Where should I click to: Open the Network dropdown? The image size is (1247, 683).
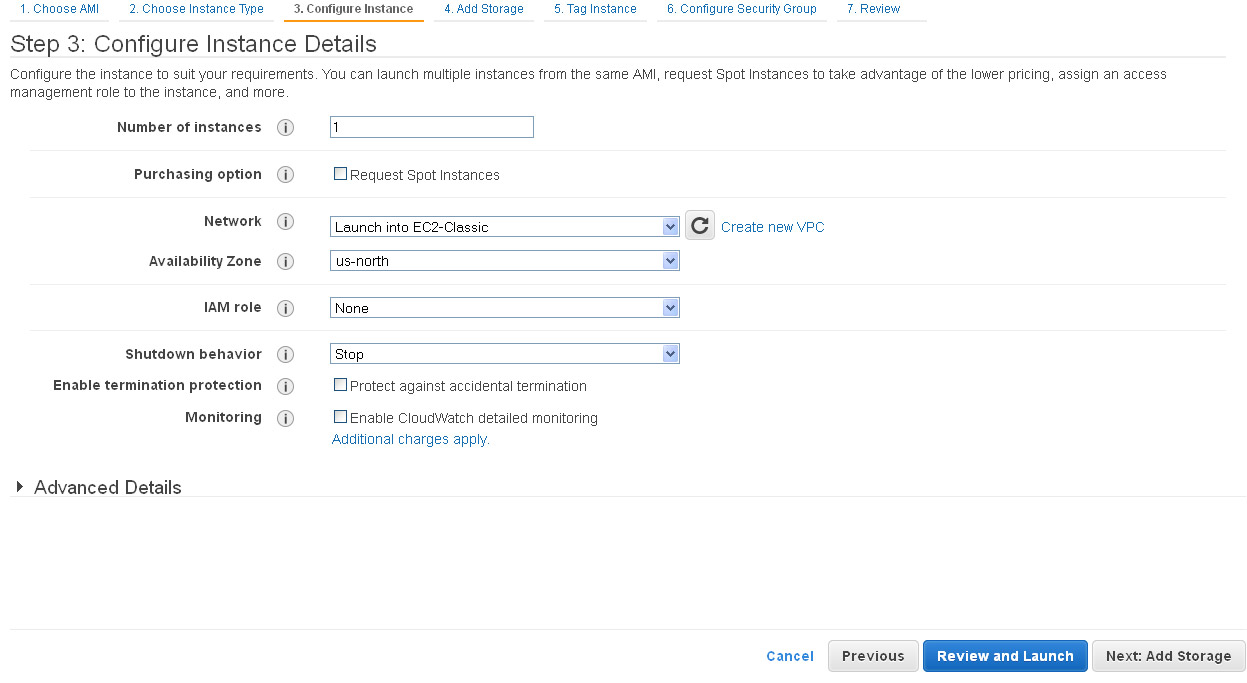(505, 227)
